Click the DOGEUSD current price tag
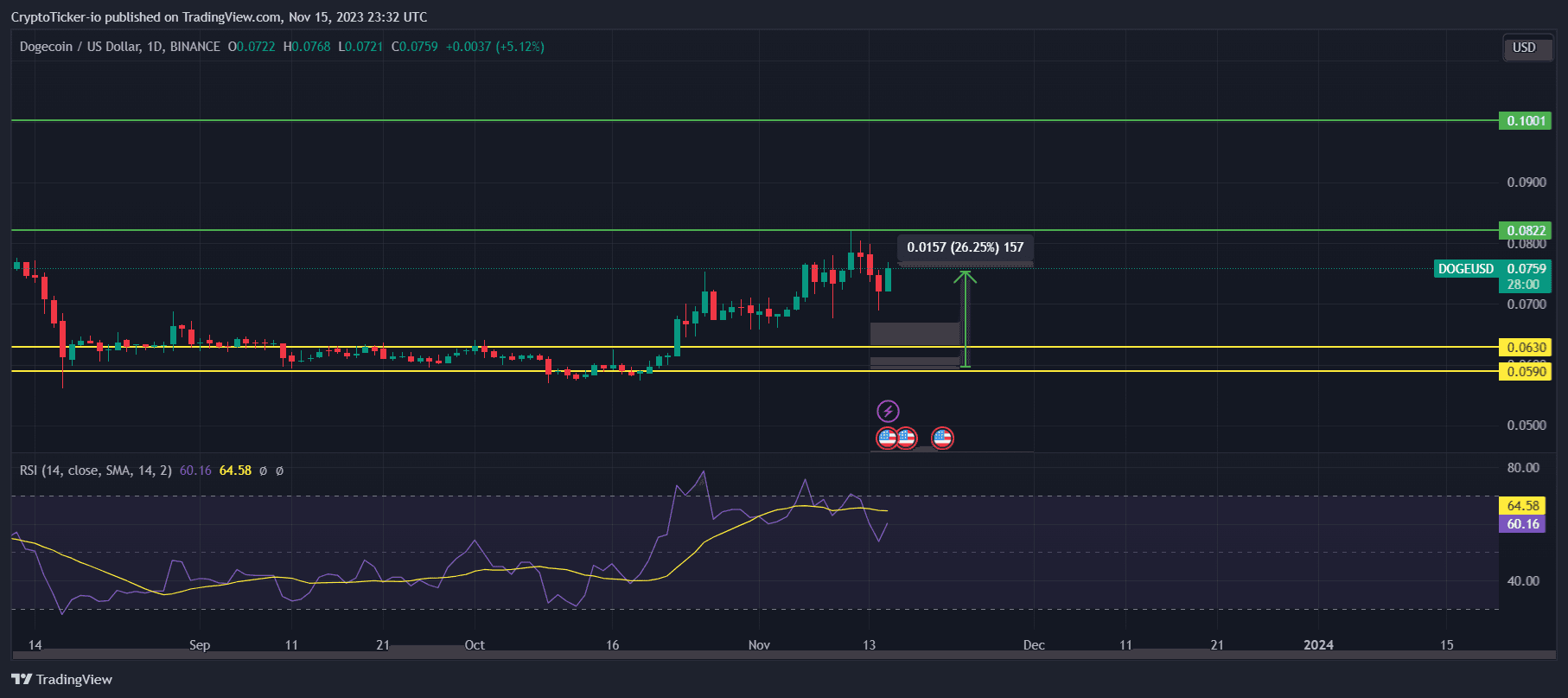 pyautogui.click(x=1466, y=269)
